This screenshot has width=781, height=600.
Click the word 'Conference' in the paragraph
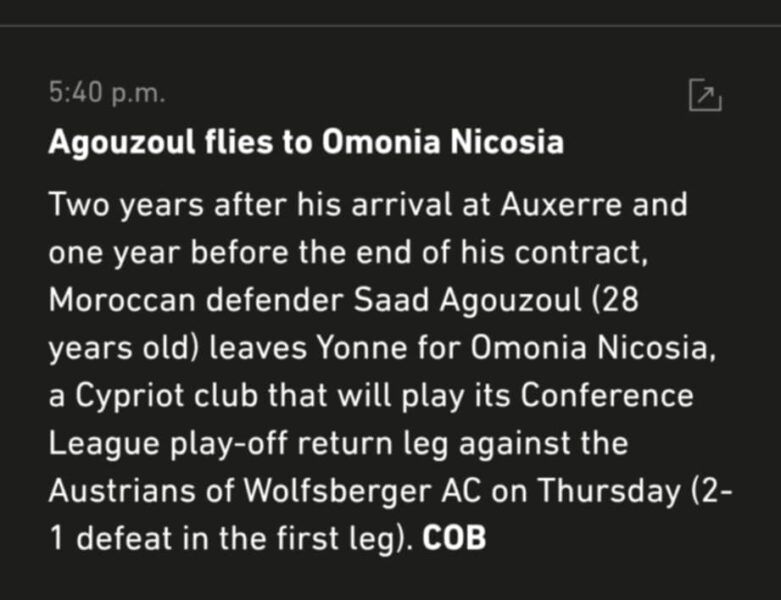(x=609, y=395)
